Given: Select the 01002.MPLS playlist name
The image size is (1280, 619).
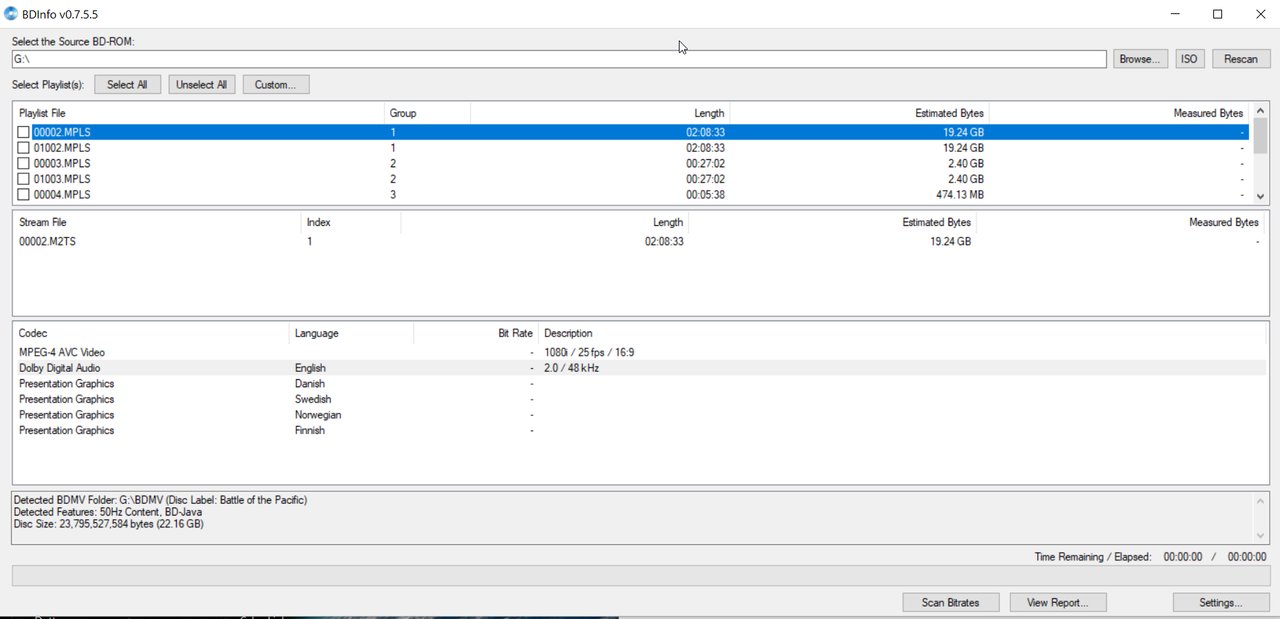Looking at the screenshot, I should 62,148.
